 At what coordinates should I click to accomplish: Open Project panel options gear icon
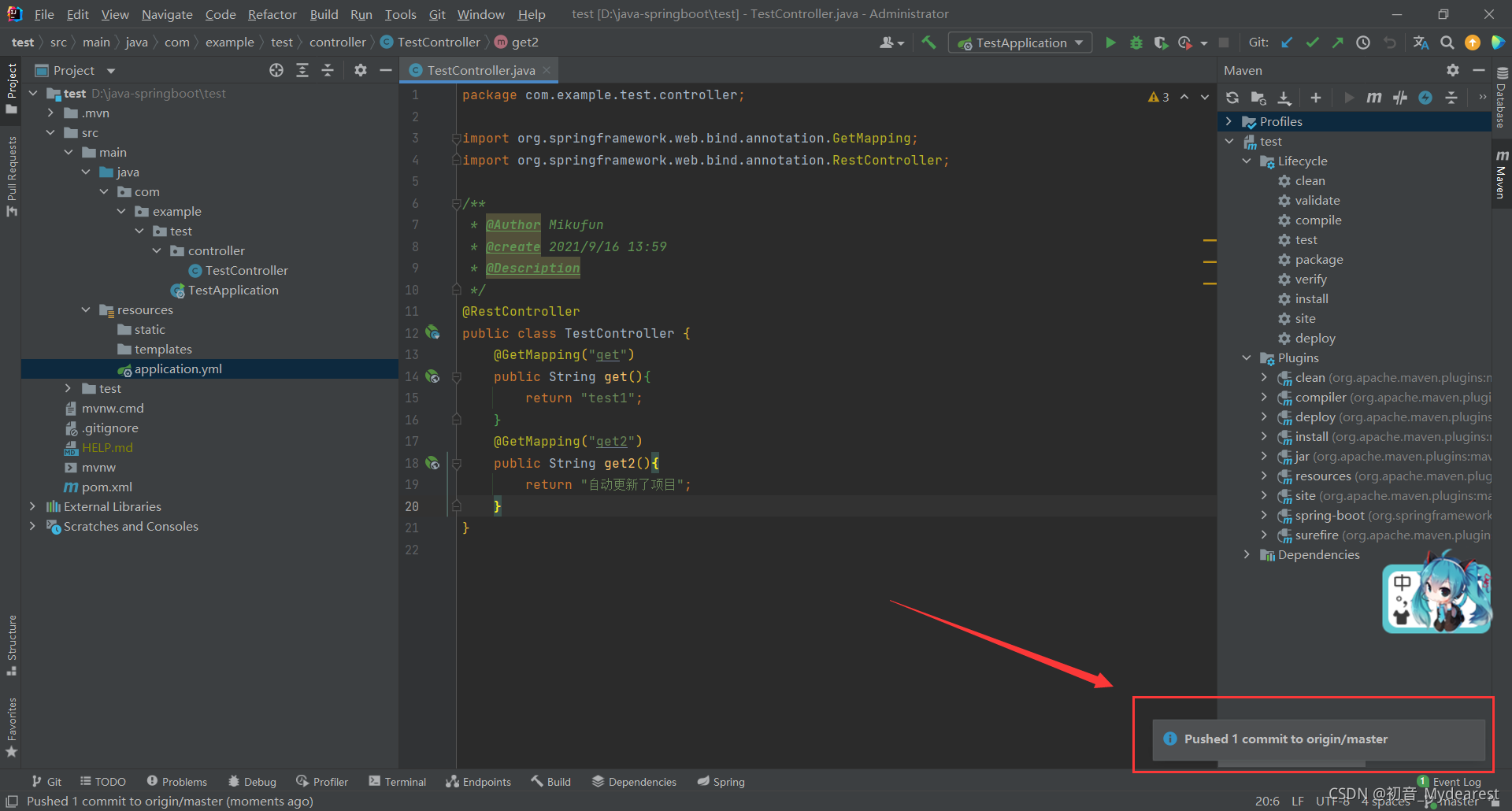361,70
